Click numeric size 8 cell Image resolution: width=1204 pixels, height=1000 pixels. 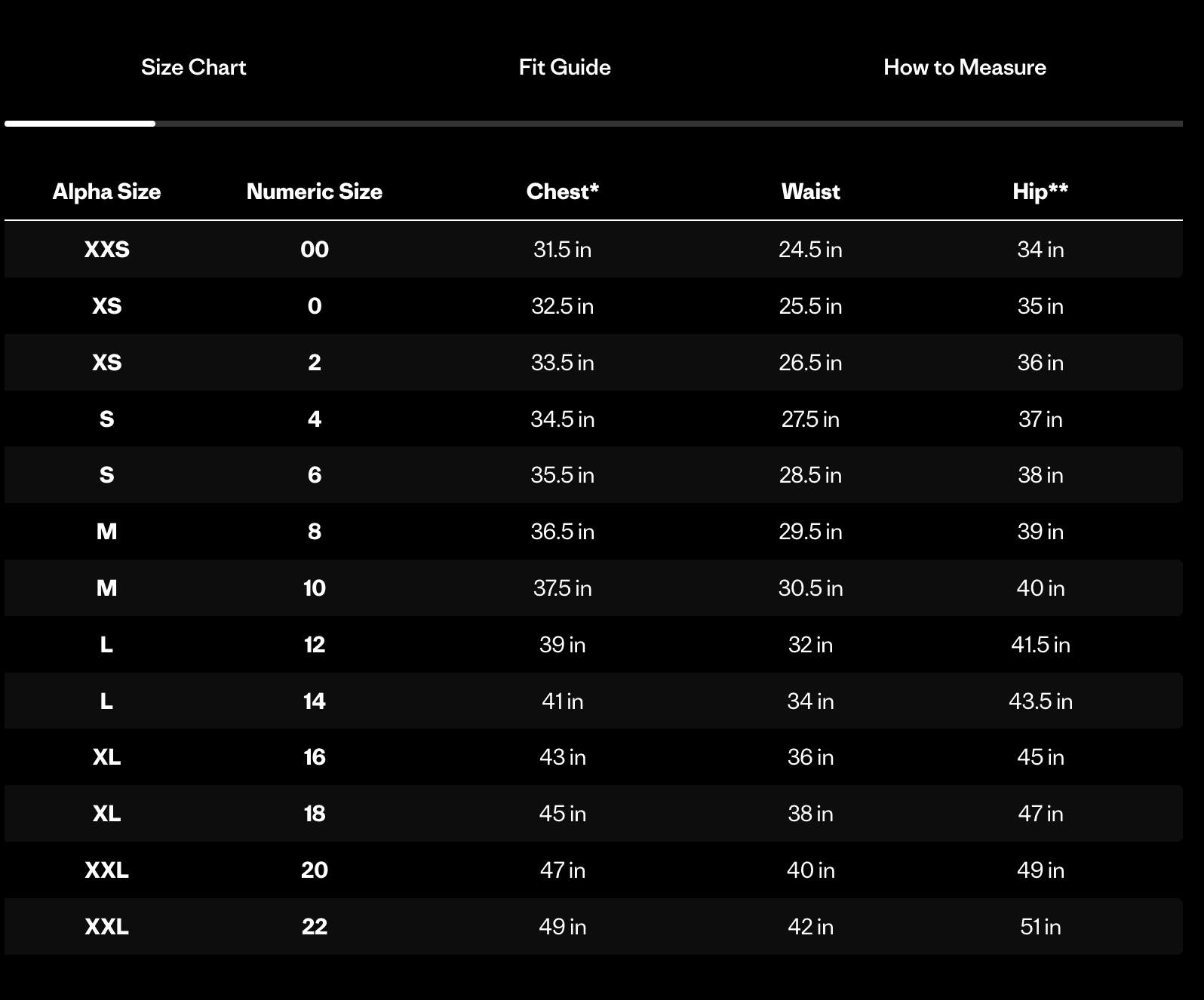tap(315, 532)
